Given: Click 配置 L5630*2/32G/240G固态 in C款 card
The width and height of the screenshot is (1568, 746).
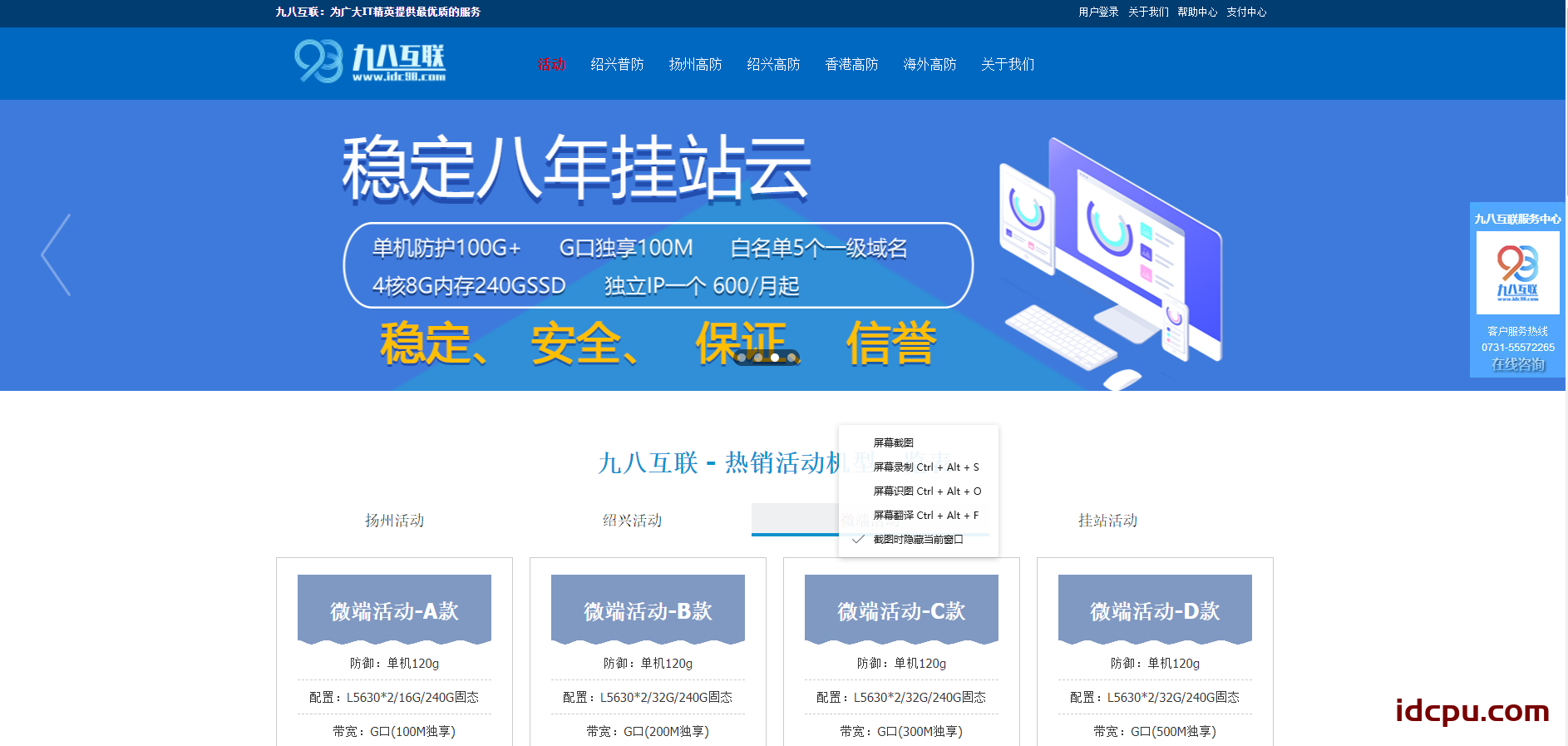Looking at the screenshot, I should tap(901, 697).
